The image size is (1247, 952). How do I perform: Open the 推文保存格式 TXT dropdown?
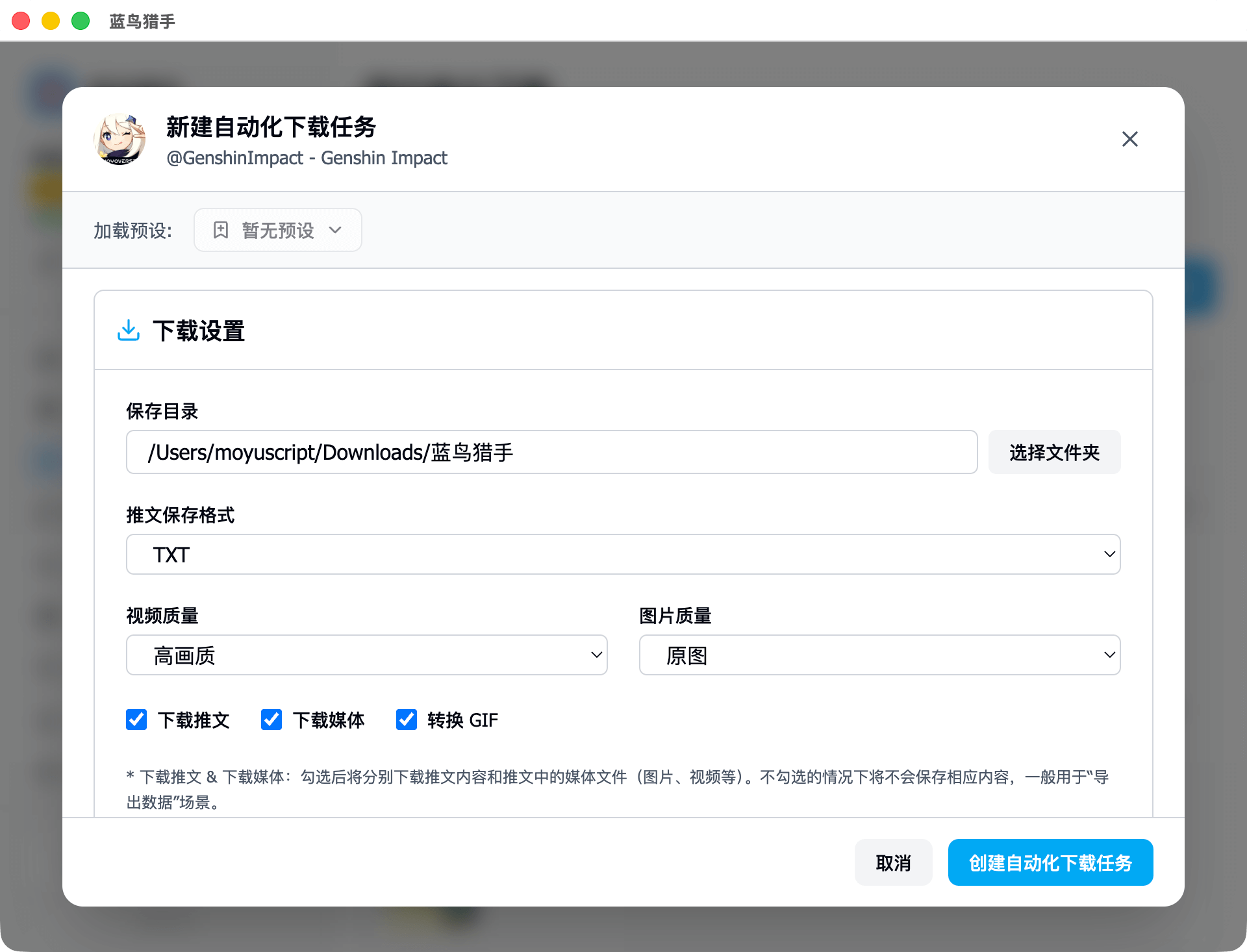coord(622,555)
